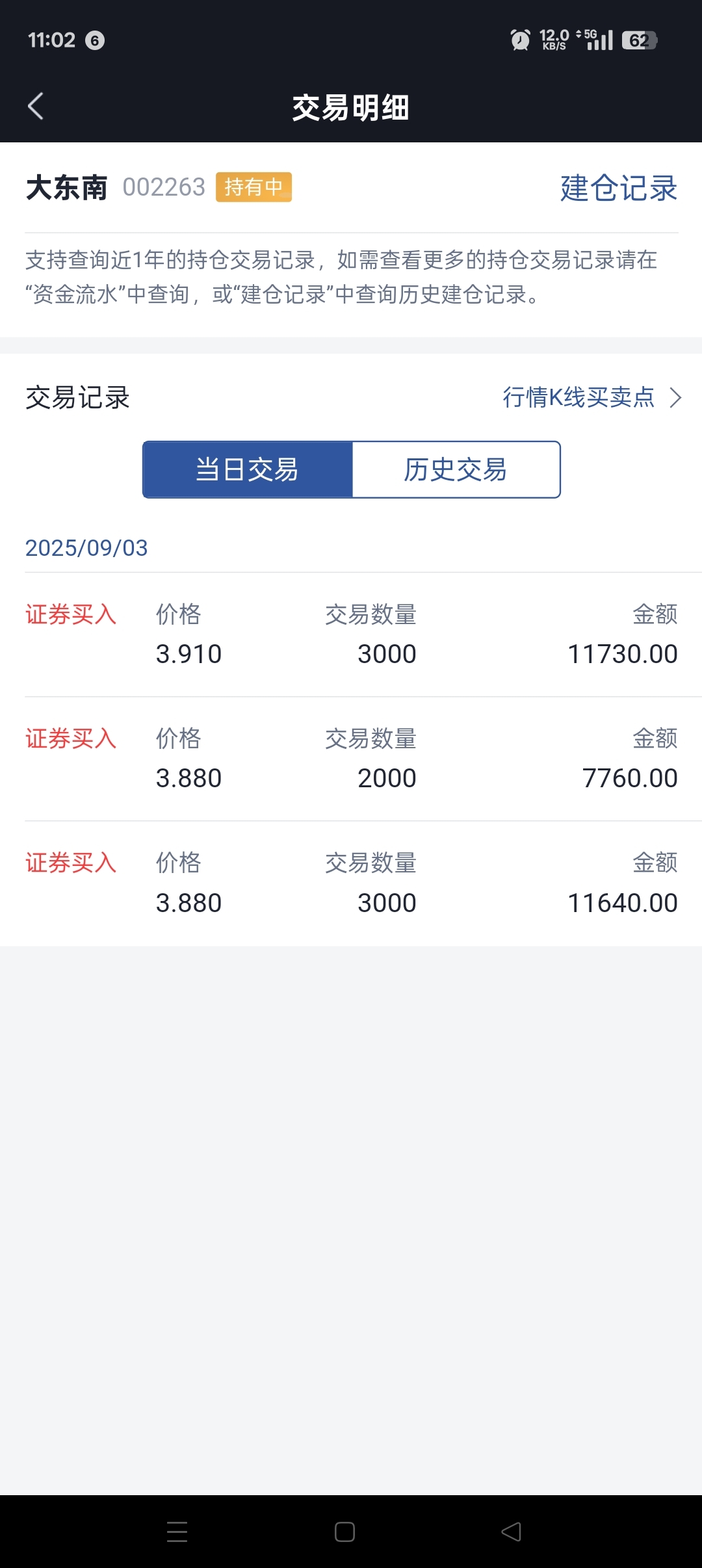
Task: Tap the alarm clock status icon
Action: [520, 40]
